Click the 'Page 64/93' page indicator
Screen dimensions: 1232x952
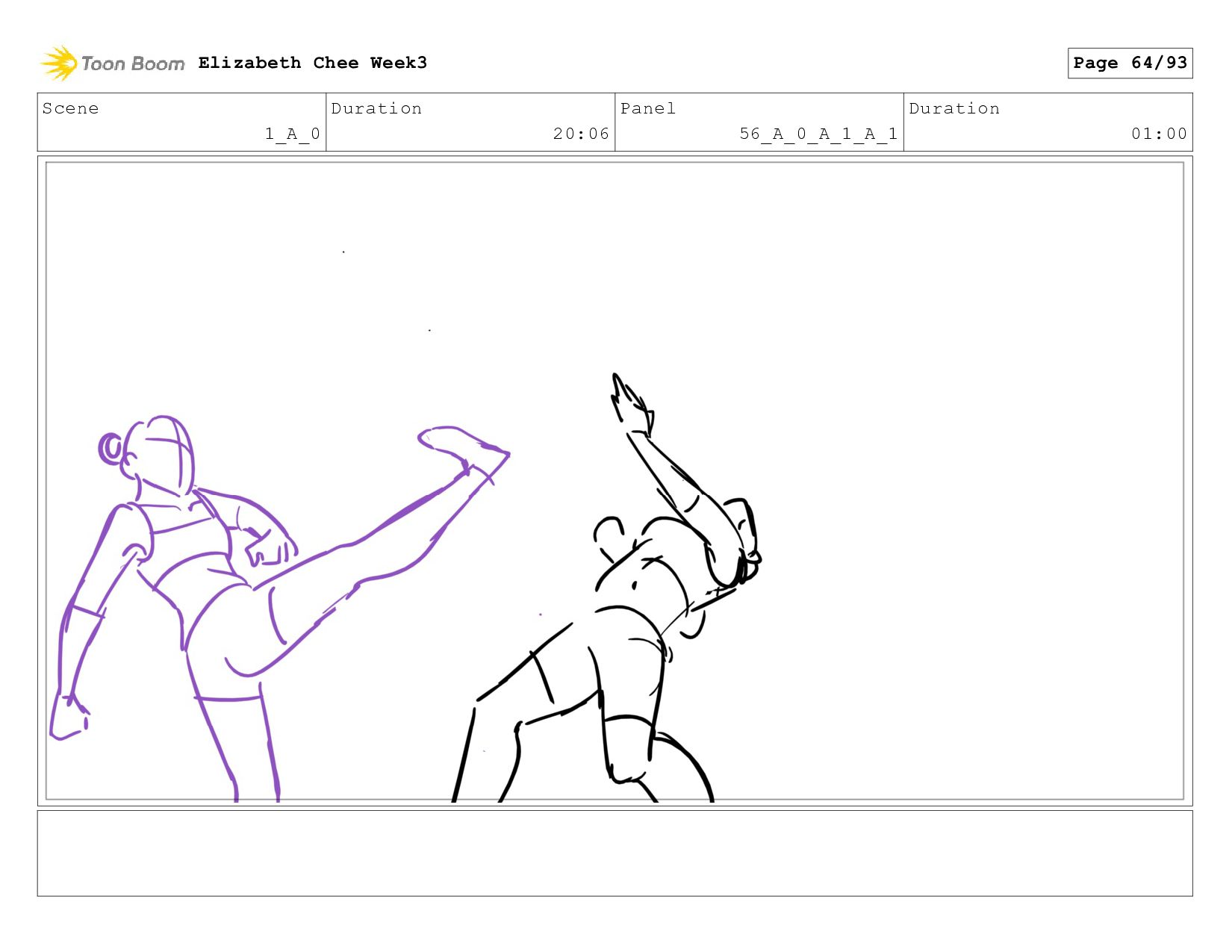point(1130,63)
